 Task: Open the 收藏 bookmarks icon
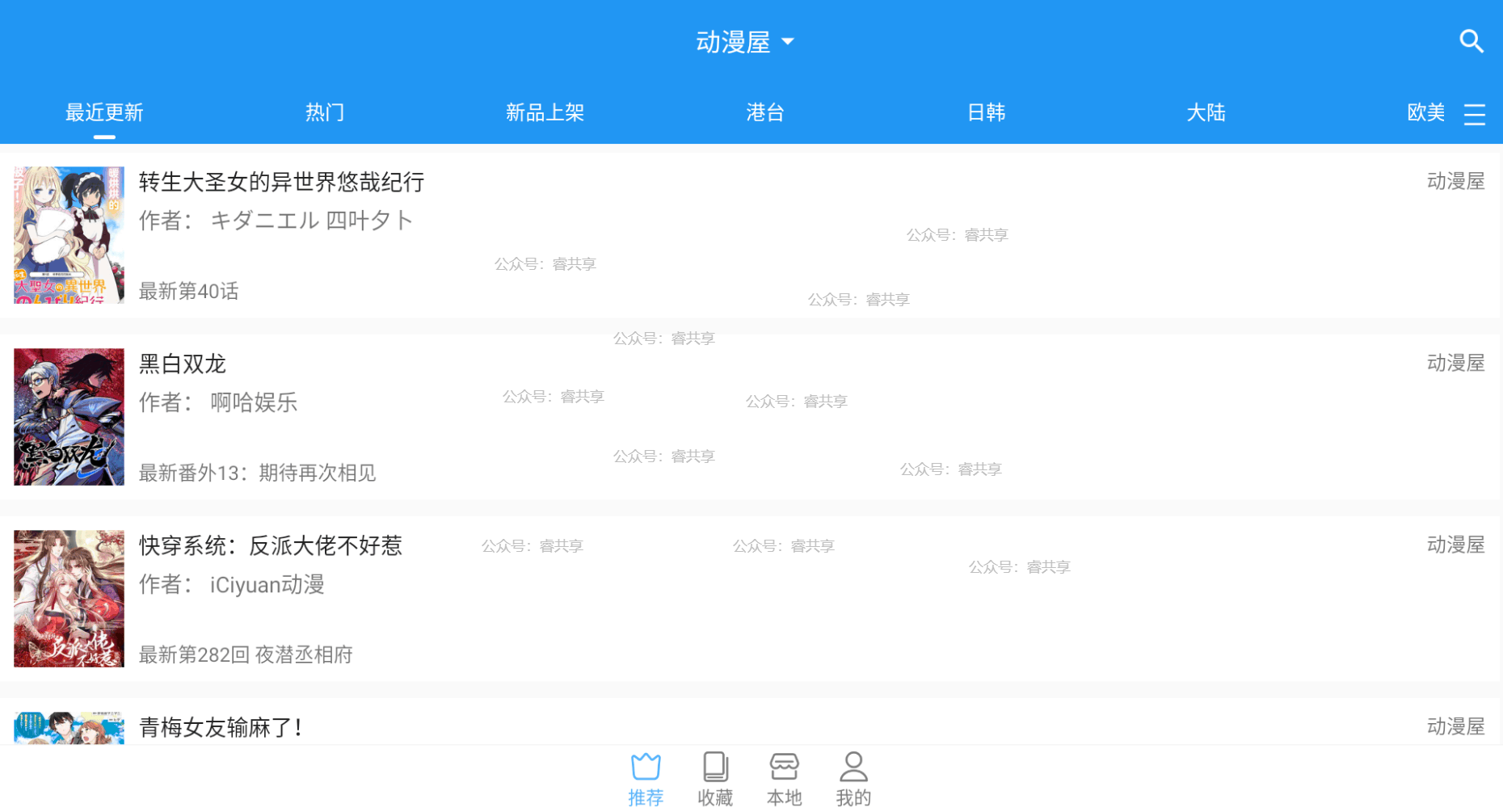715,767
